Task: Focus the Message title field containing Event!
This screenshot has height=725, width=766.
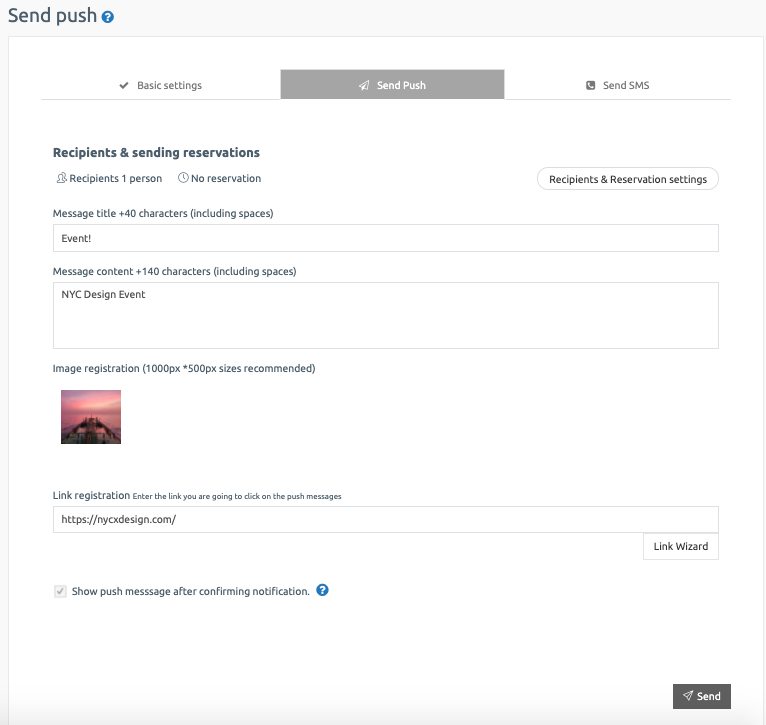Action: coord(385,238)
